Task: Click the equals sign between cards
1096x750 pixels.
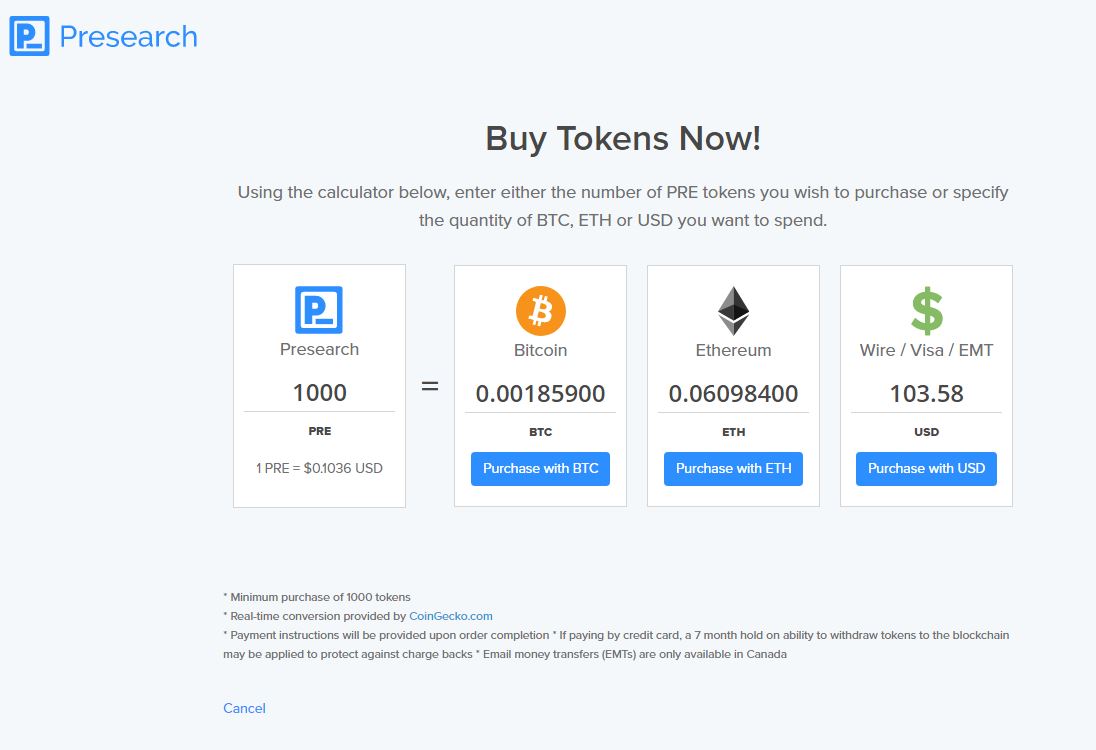Action: tap(430, 386)
